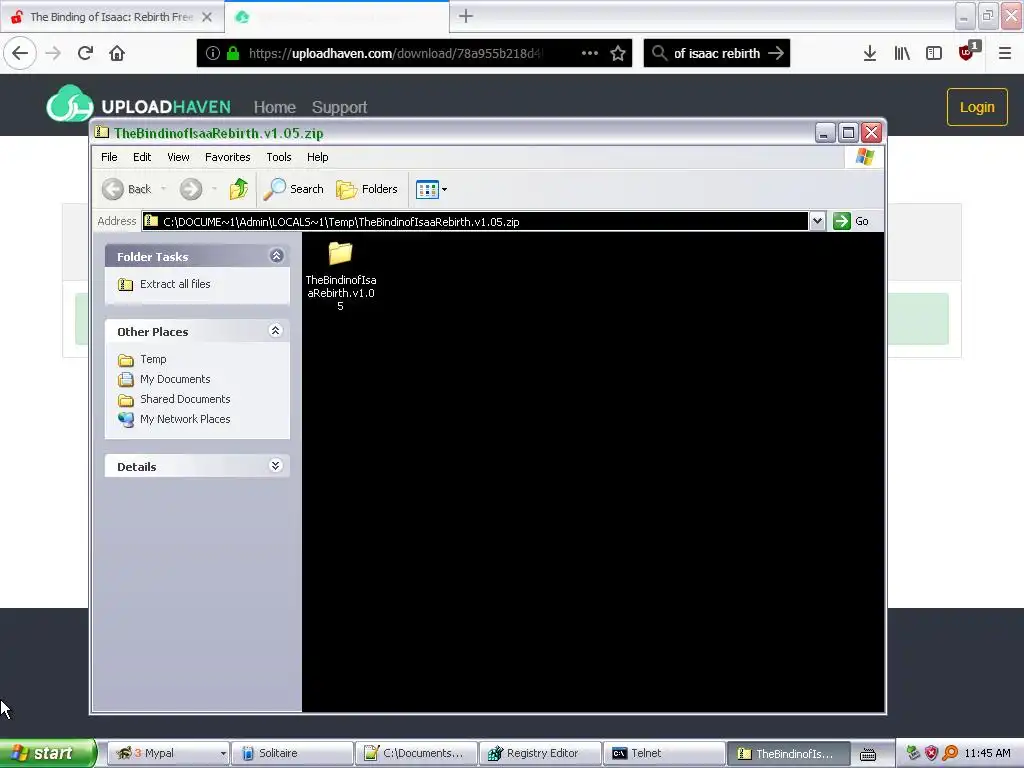Click the Windows start button
Screen dimensions: 1024x768
click(x=47, y=754)
